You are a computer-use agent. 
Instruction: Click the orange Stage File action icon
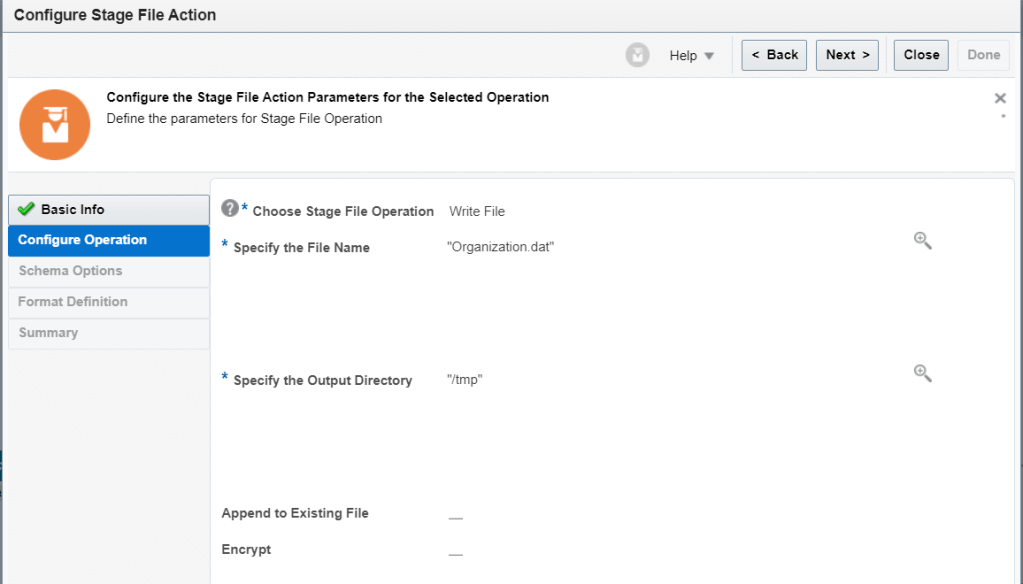(x=55, y=124)
